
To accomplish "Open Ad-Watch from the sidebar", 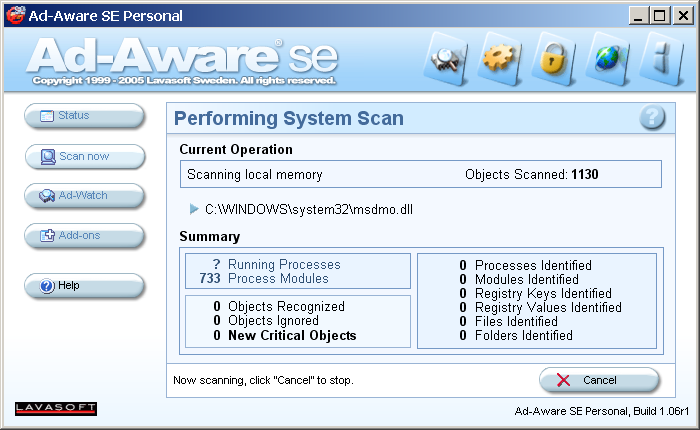I will [x=84, y=196].
